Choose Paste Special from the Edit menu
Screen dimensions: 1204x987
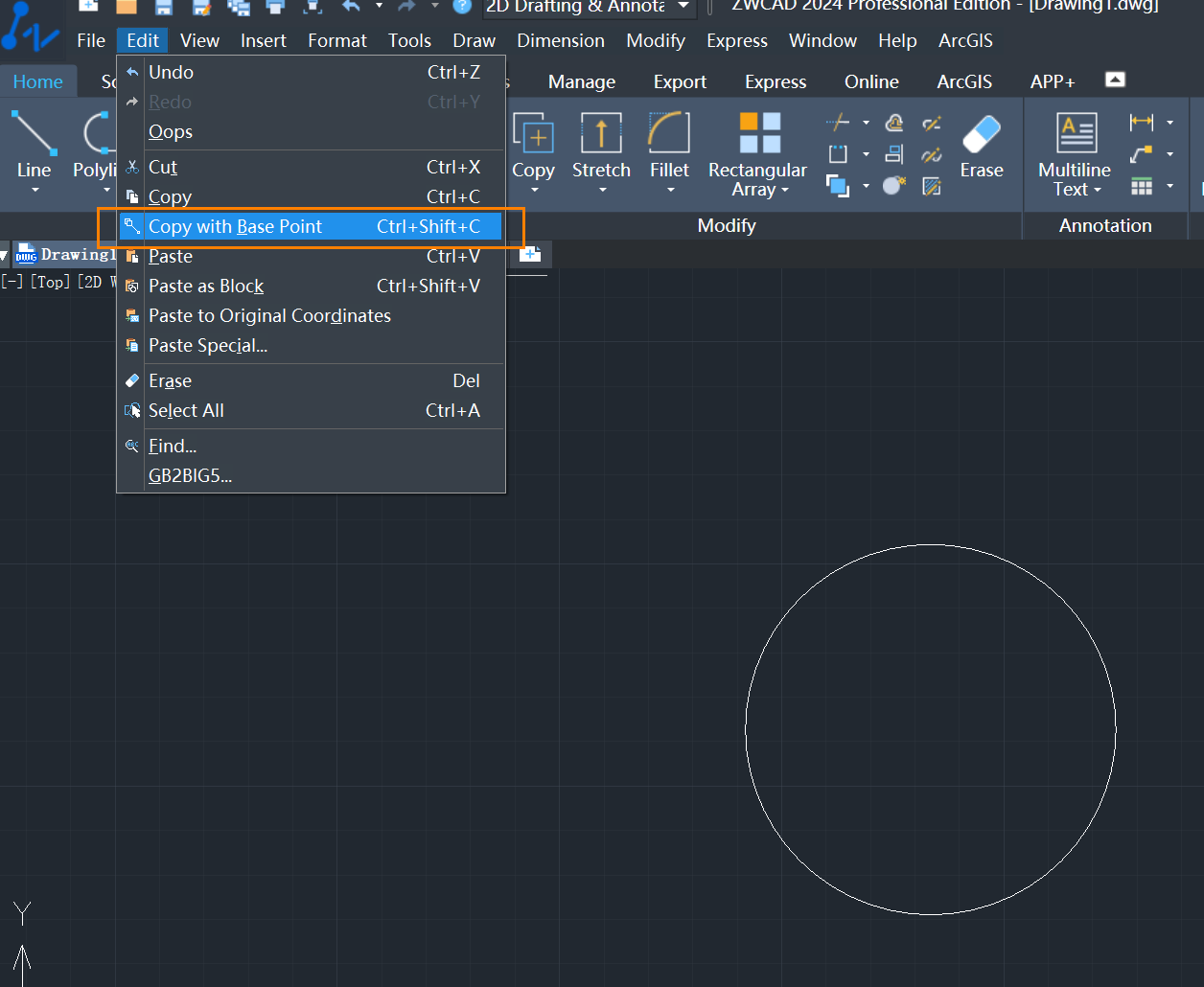click(x=311, y=345)
